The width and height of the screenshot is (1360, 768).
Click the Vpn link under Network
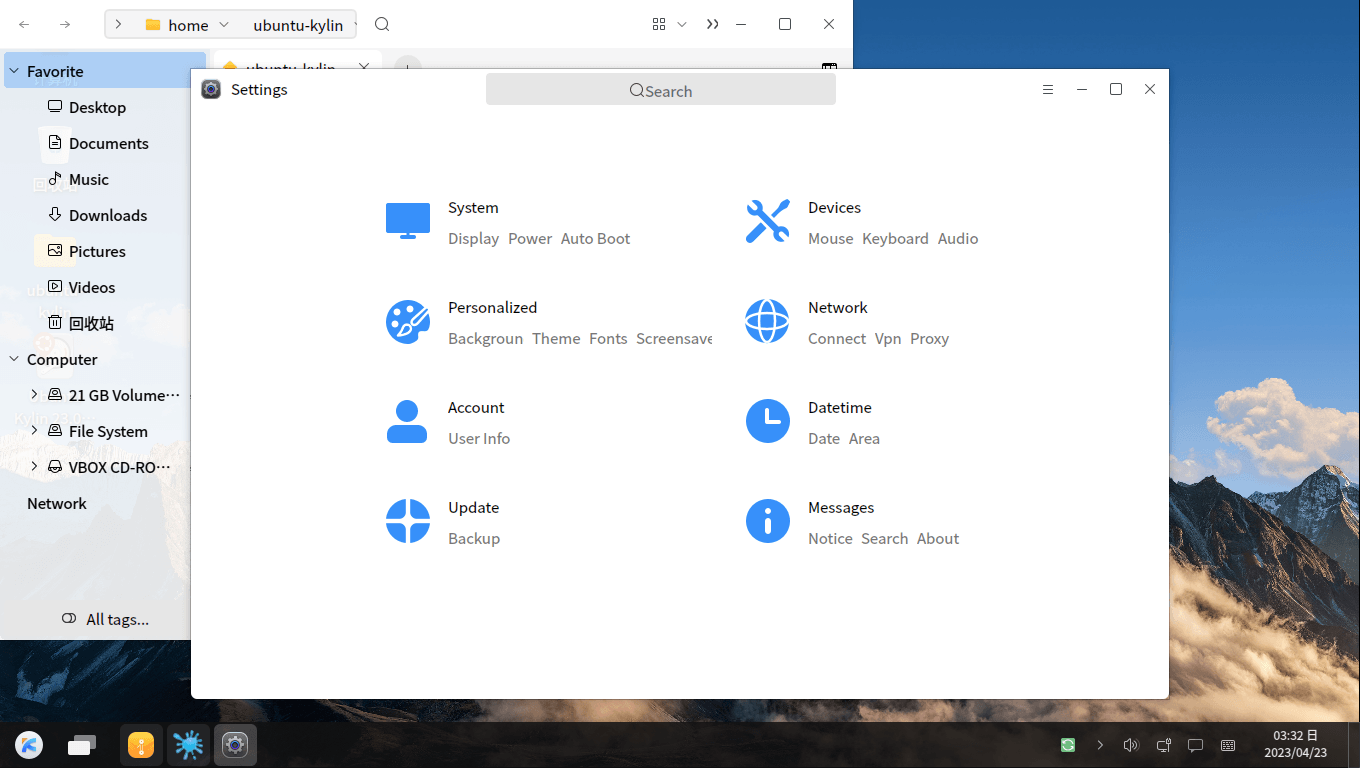pos(888,339)
